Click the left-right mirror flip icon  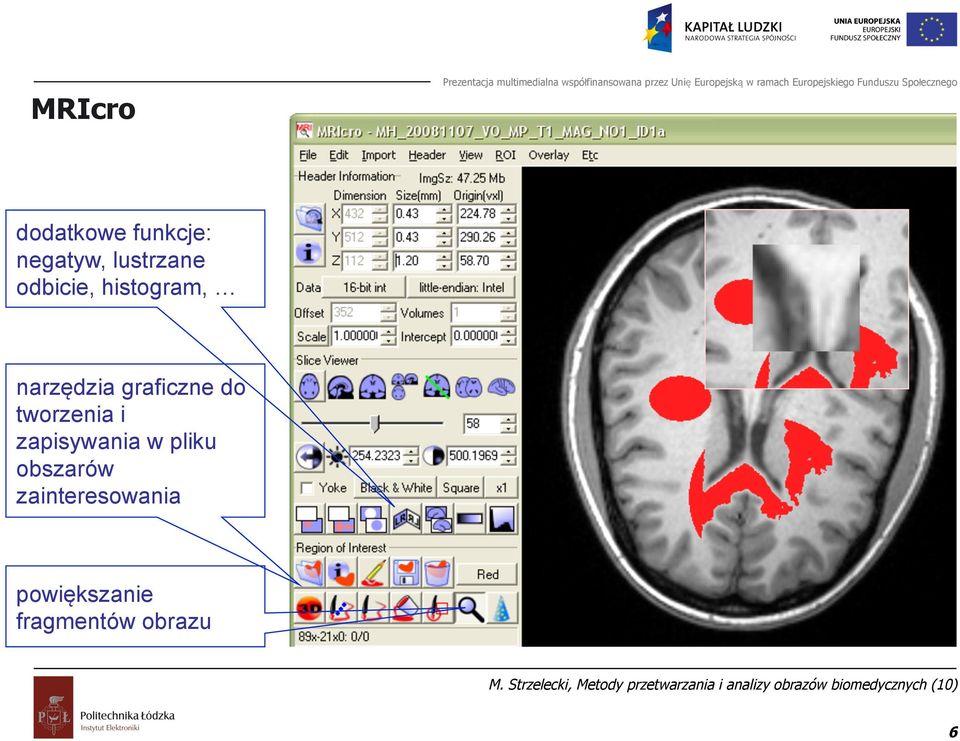tap(405, 519)
